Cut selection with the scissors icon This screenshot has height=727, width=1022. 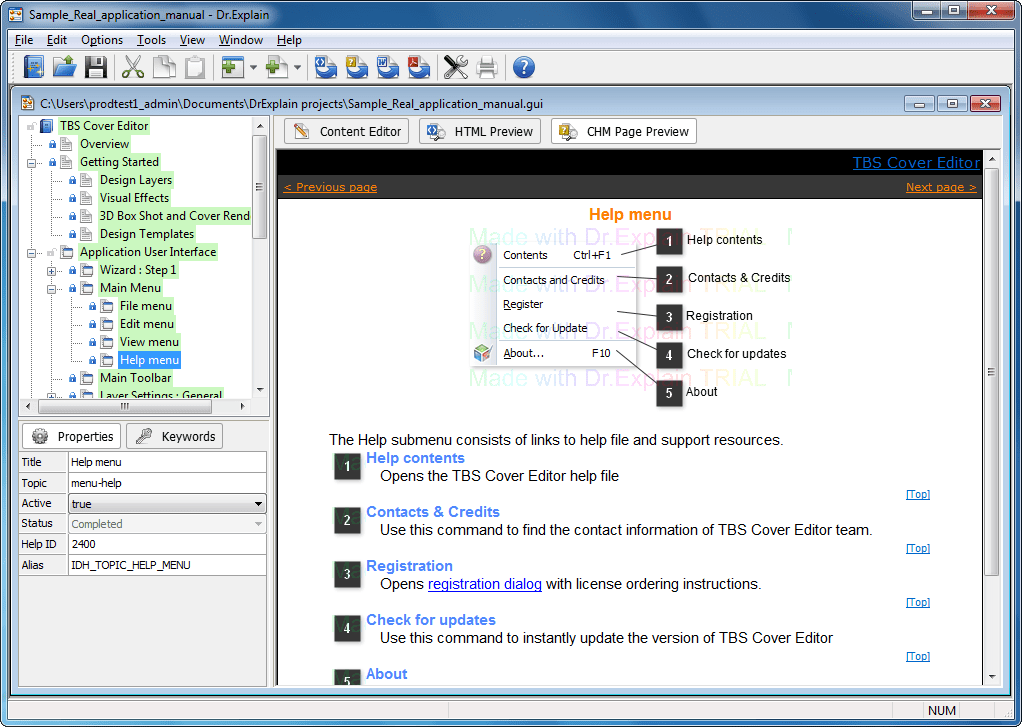[133, 67]
